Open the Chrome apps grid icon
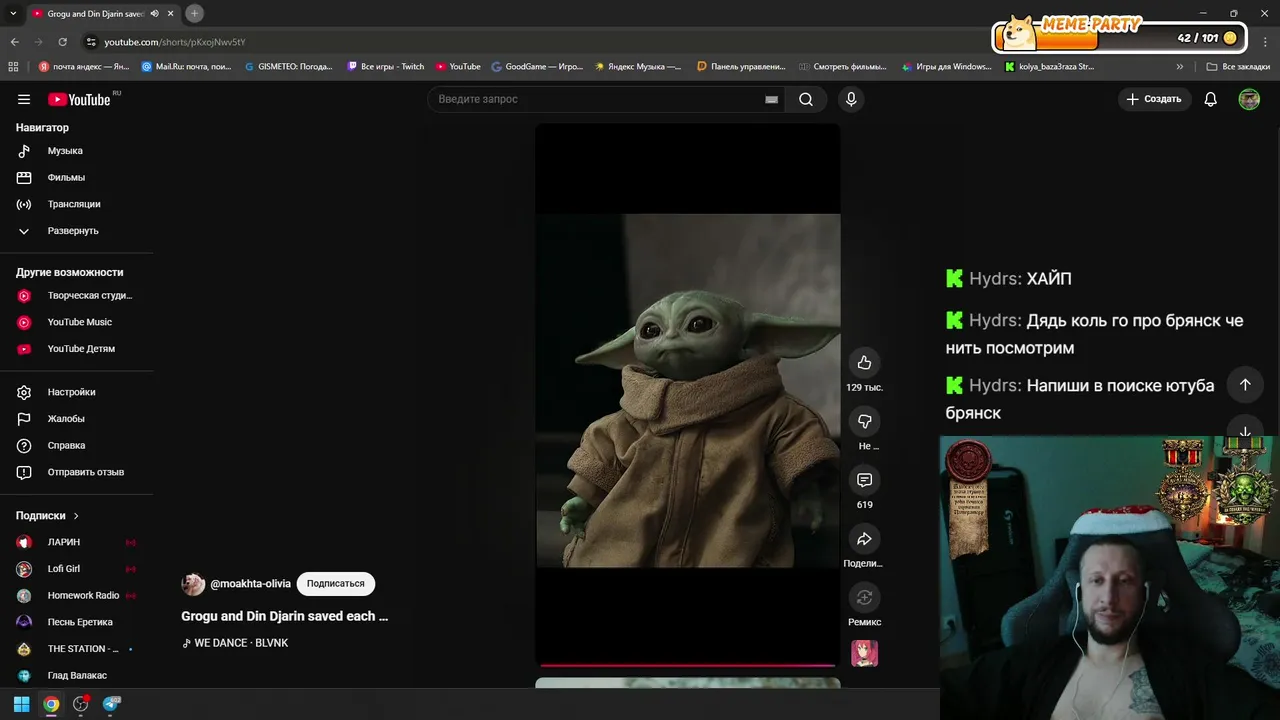1280x720 pixels. click(x=13, y=67)
